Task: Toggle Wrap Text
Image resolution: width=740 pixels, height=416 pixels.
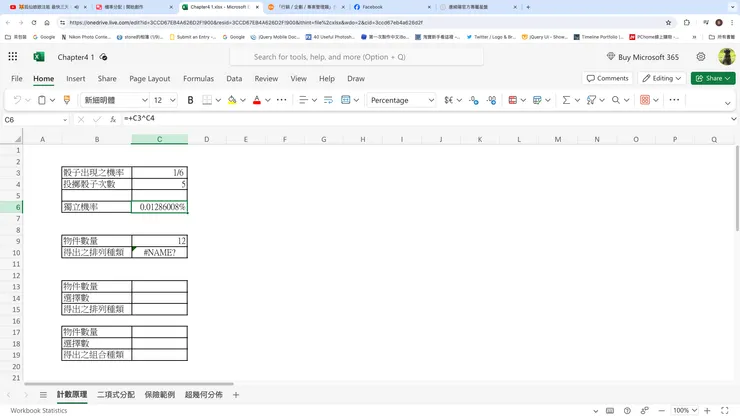Action: point(328,100)
